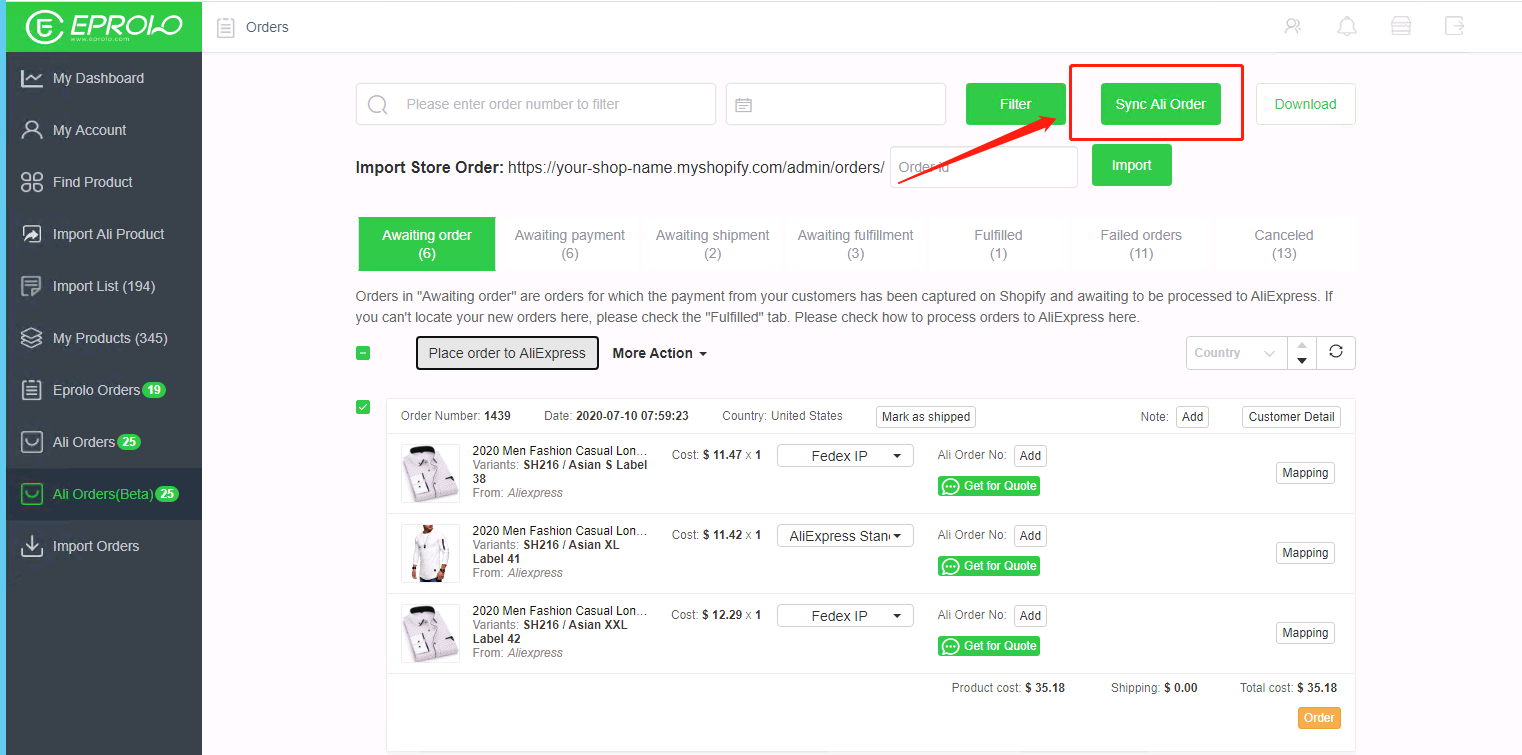Click the Ali Orders bag icon
This screenshot has width=1522, height=755.
32,442
